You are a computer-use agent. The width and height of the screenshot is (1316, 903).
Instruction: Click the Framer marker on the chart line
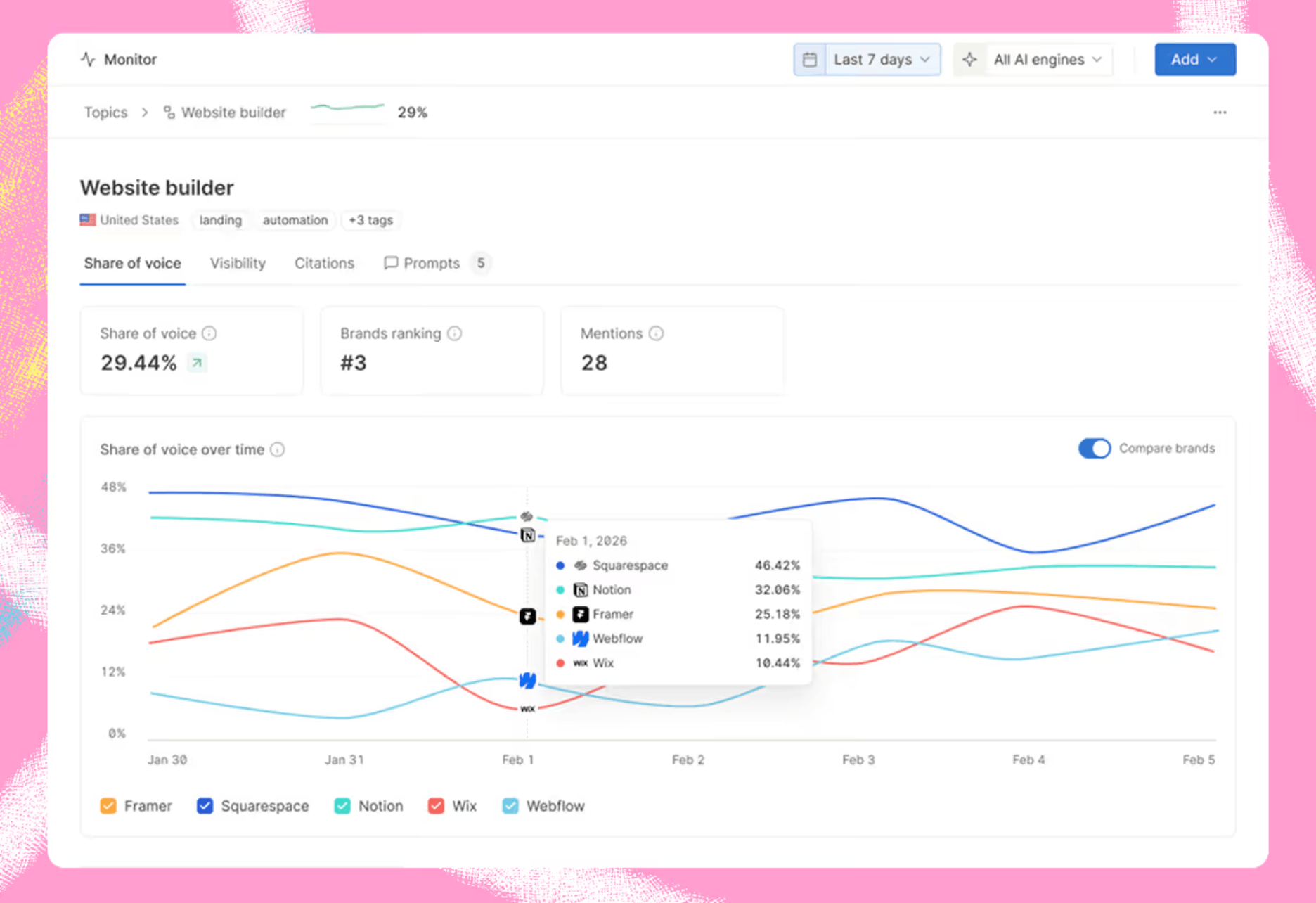[x=528, y=616]
